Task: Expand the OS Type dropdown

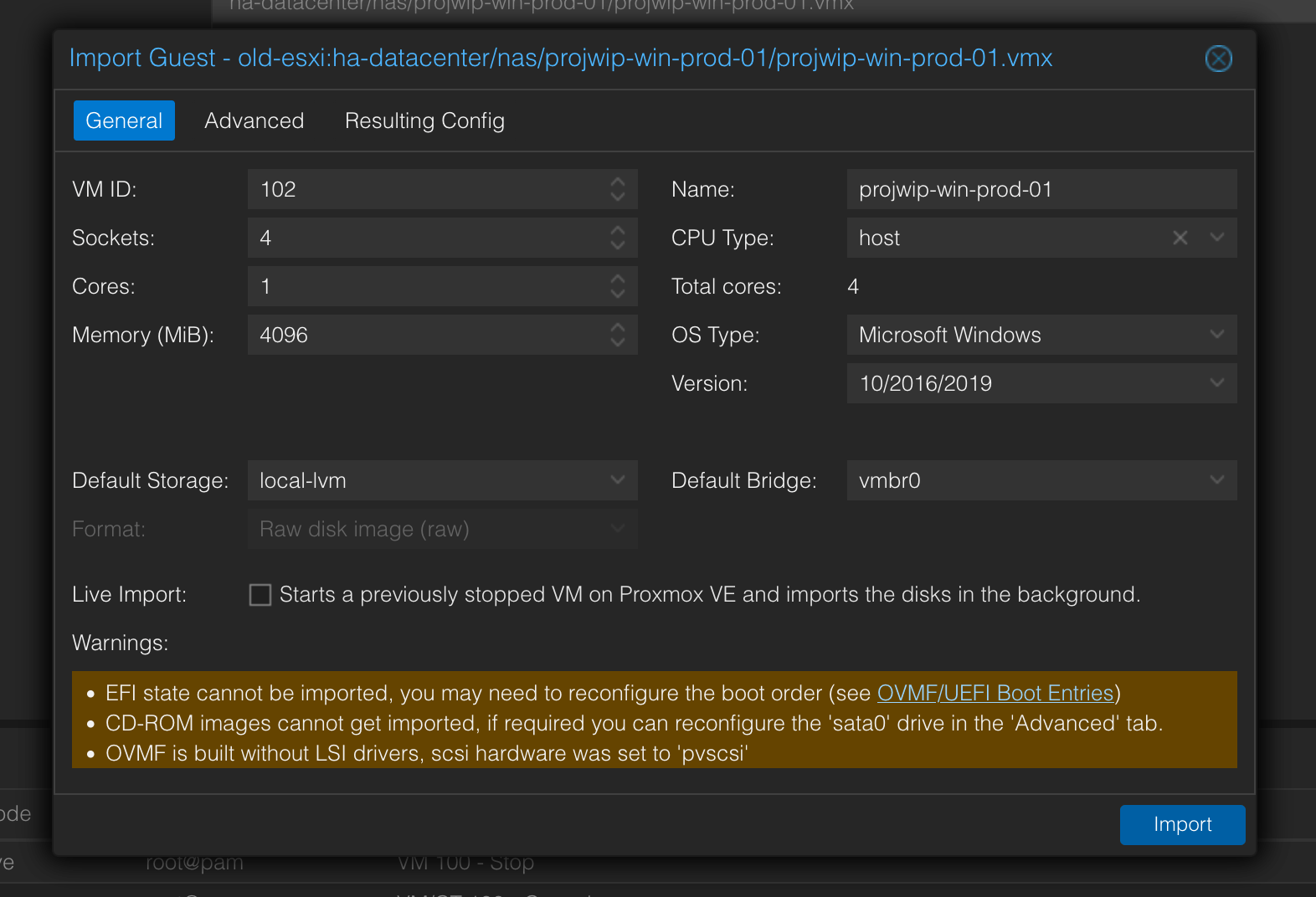Action: point(1217,335)
